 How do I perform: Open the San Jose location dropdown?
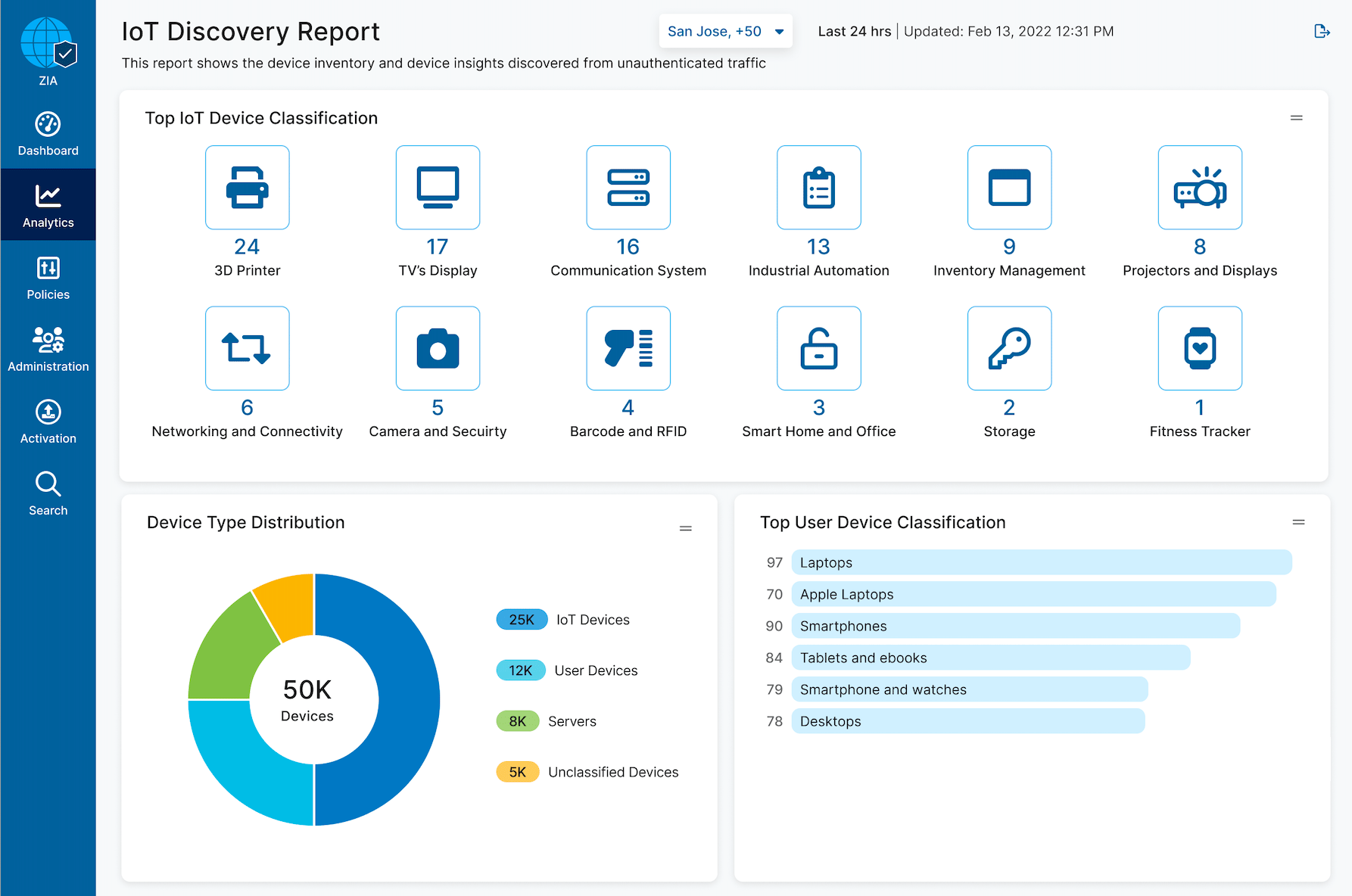[724, 31]
